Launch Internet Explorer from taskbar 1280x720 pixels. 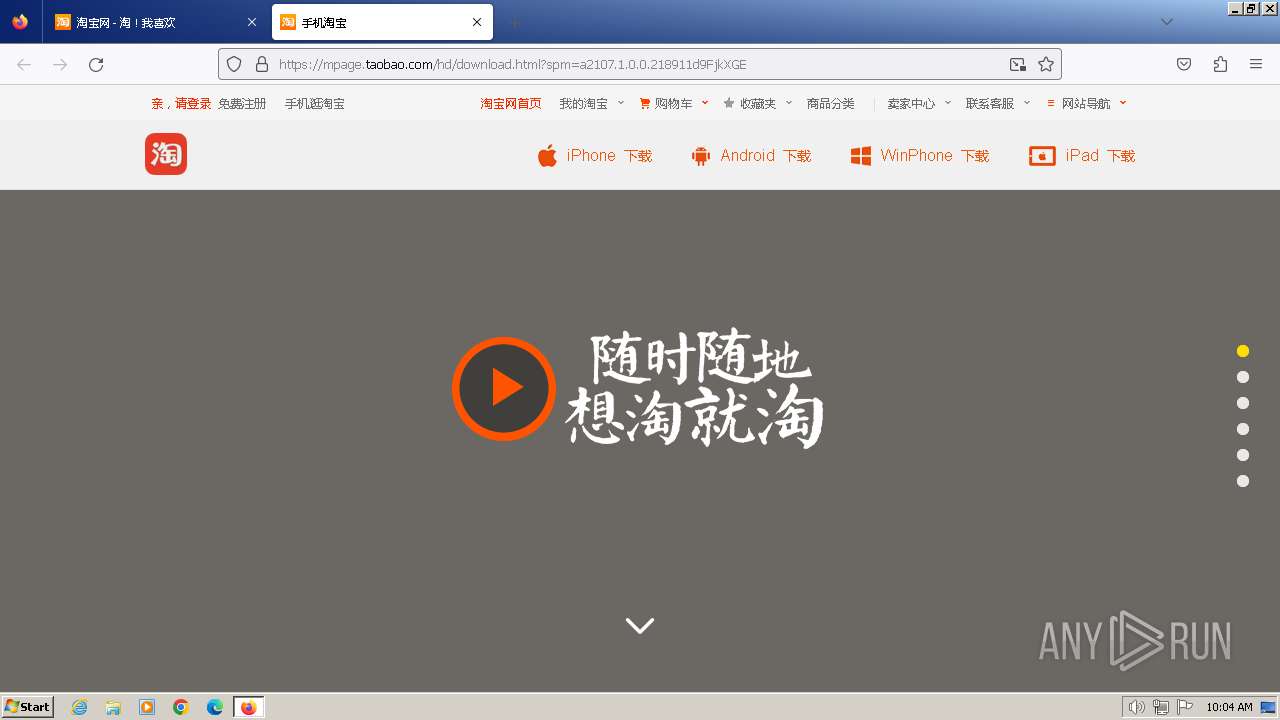[80, 707]
